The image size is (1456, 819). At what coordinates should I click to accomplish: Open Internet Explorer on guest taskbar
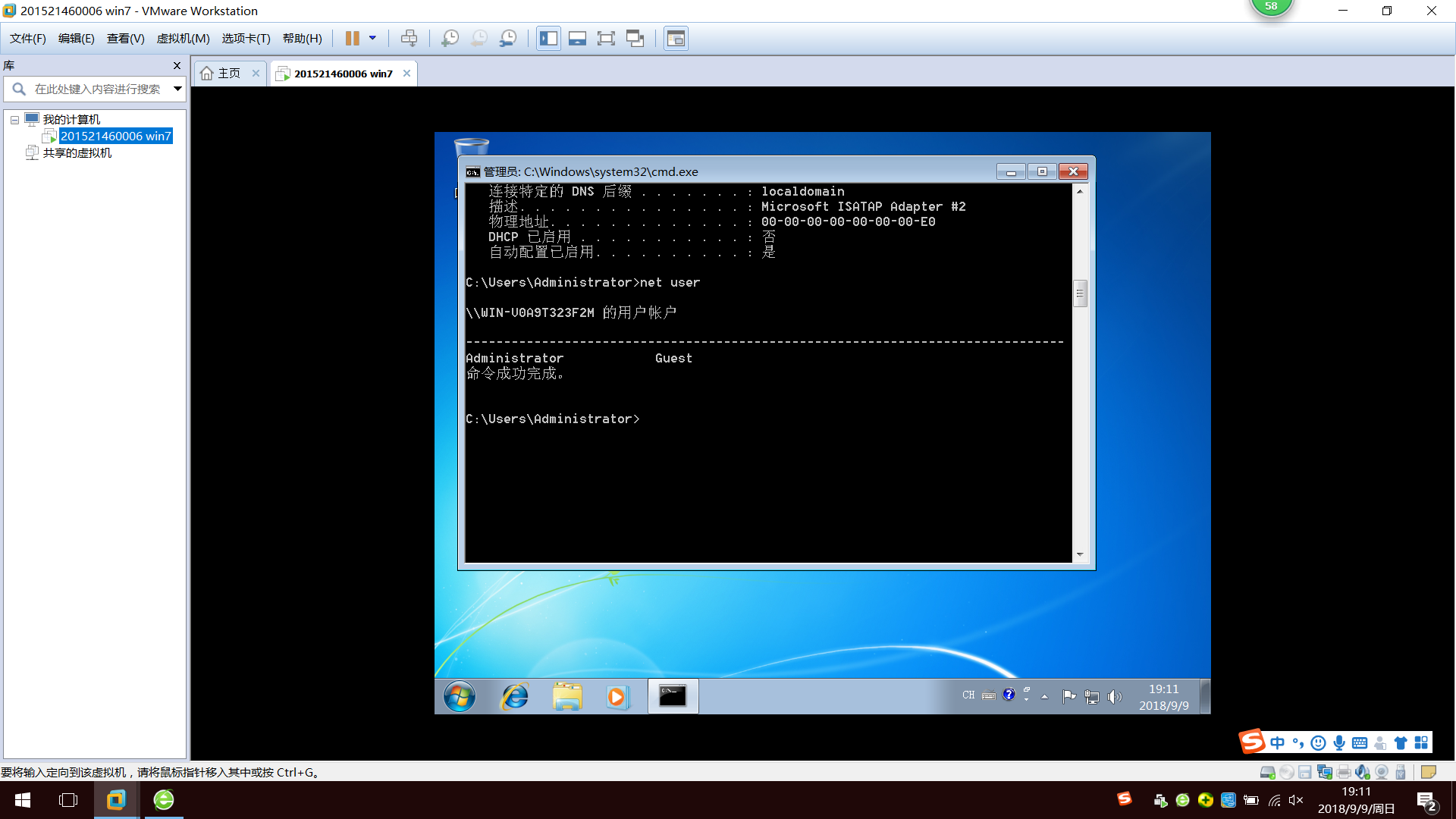point(515,696)
